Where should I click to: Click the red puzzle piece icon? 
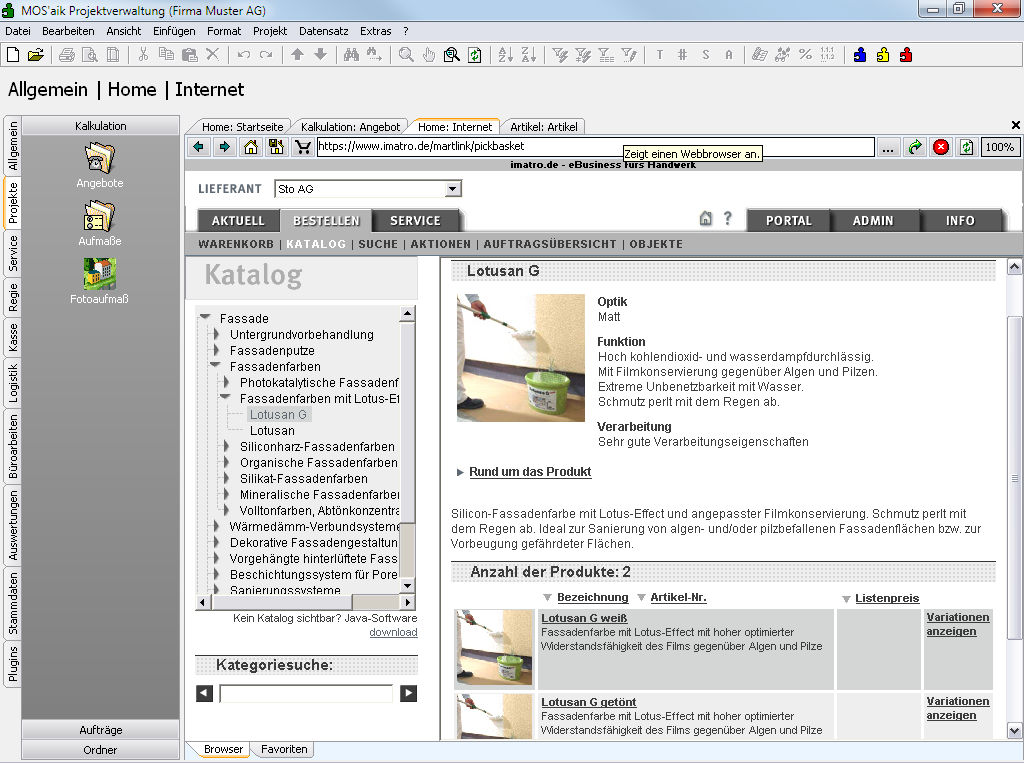[906, 55]
